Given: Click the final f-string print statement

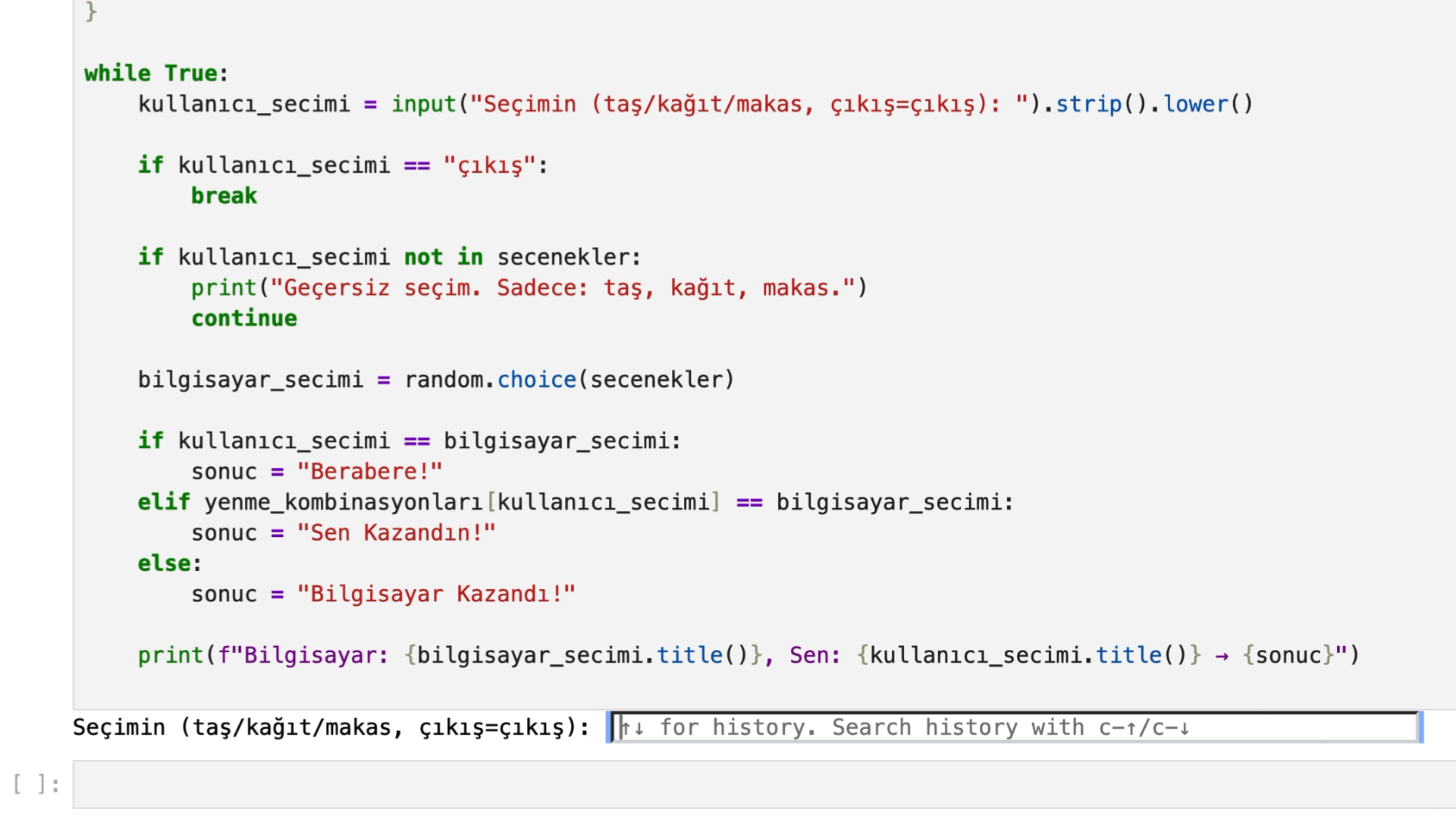Looking at the screenshot, I should 748,655.
